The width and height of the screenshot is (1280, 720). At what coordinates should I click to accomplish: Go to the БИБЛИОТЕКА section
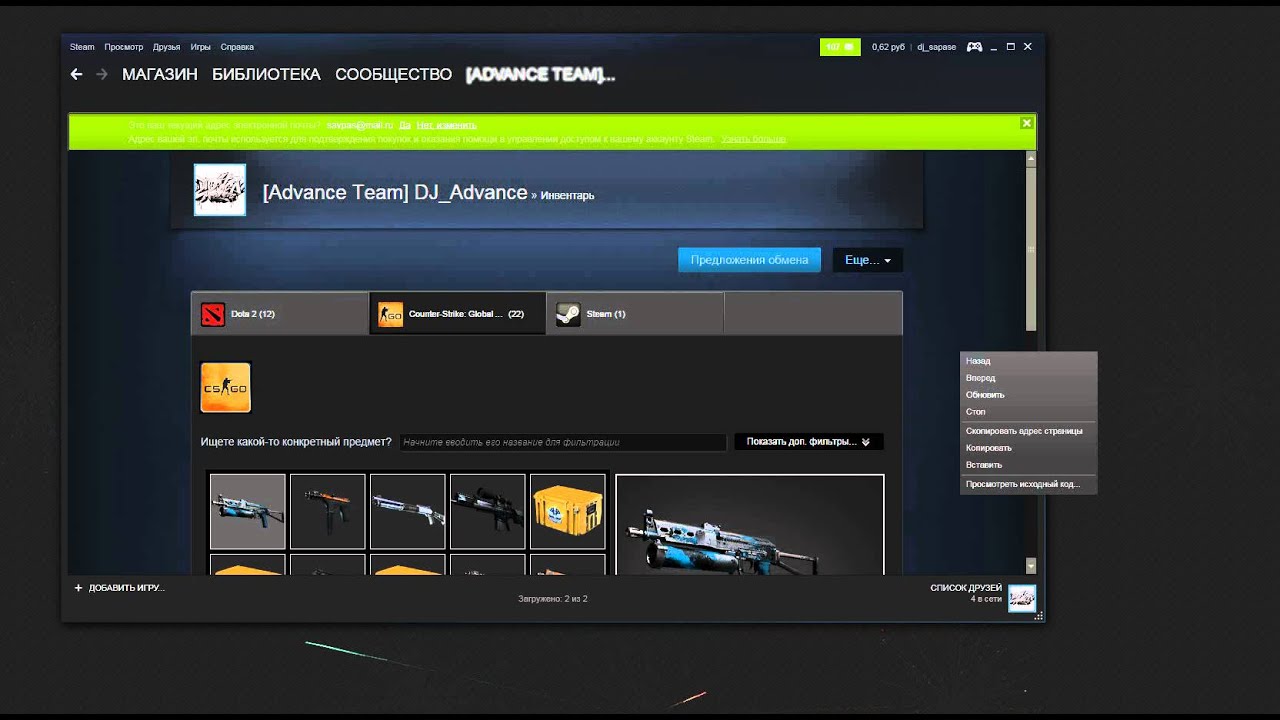[x=266, y=75]
